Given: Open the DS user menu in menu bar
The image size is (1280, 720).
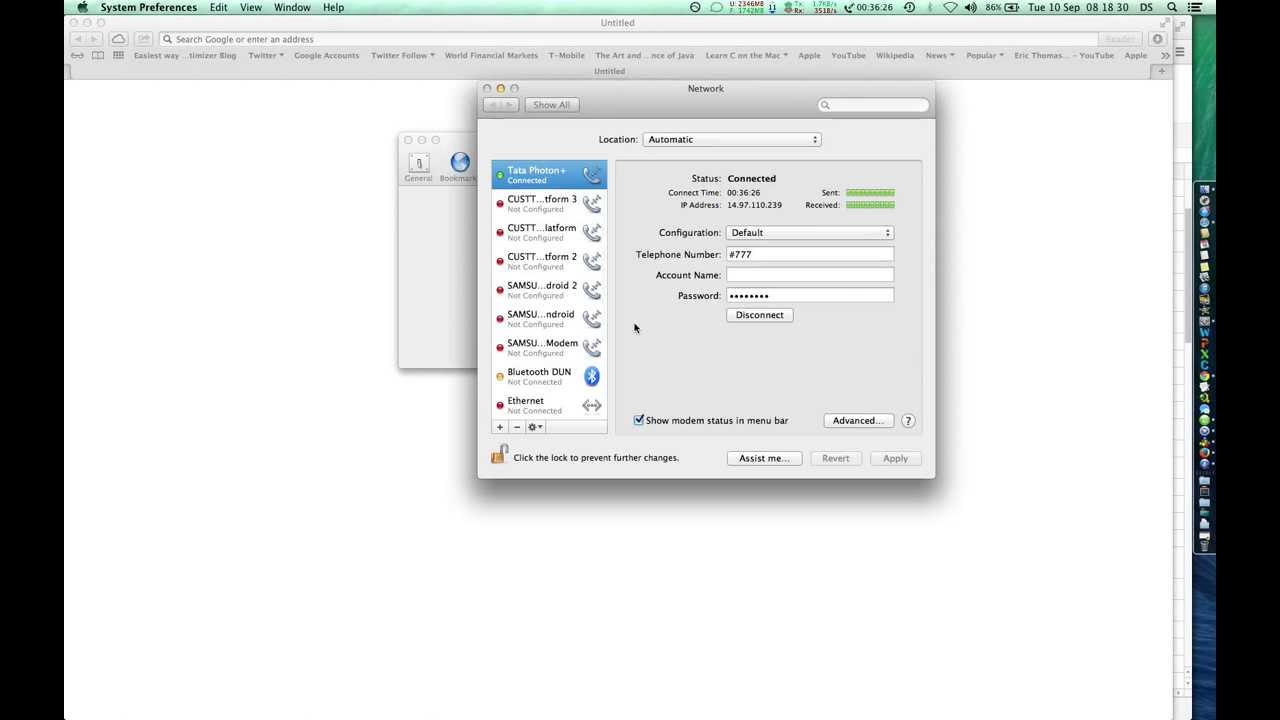Looking at the screenshot, I should 1146,7.
